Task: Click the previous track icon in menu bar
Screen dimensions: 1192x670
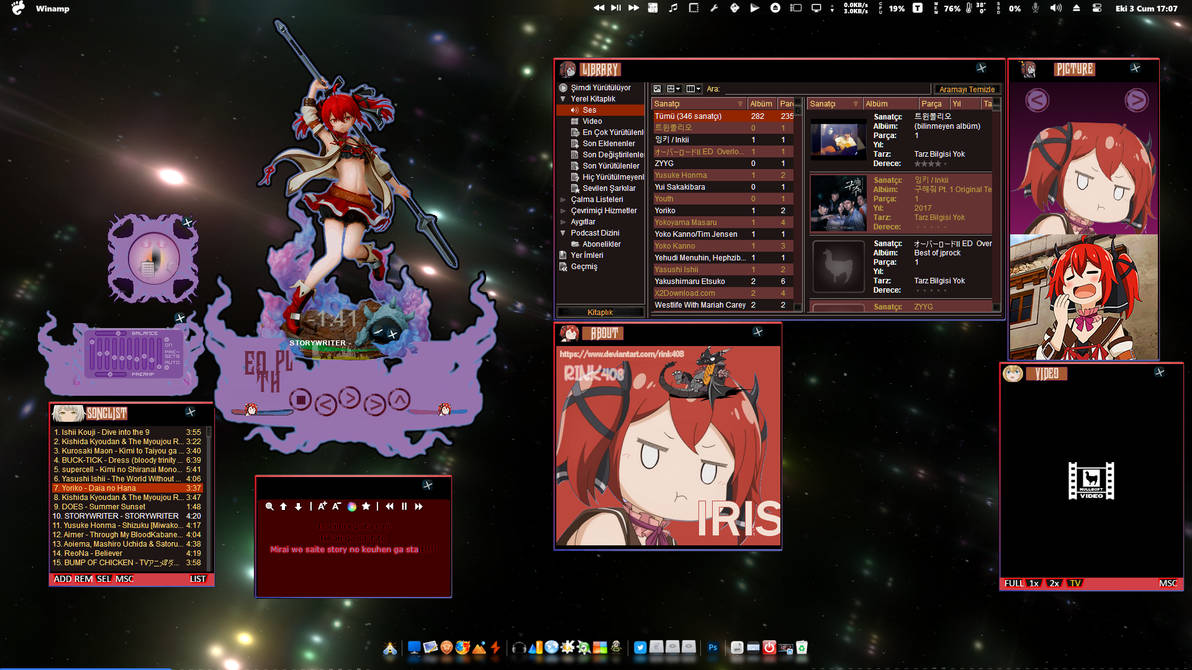Action: [x=599, y=8]
